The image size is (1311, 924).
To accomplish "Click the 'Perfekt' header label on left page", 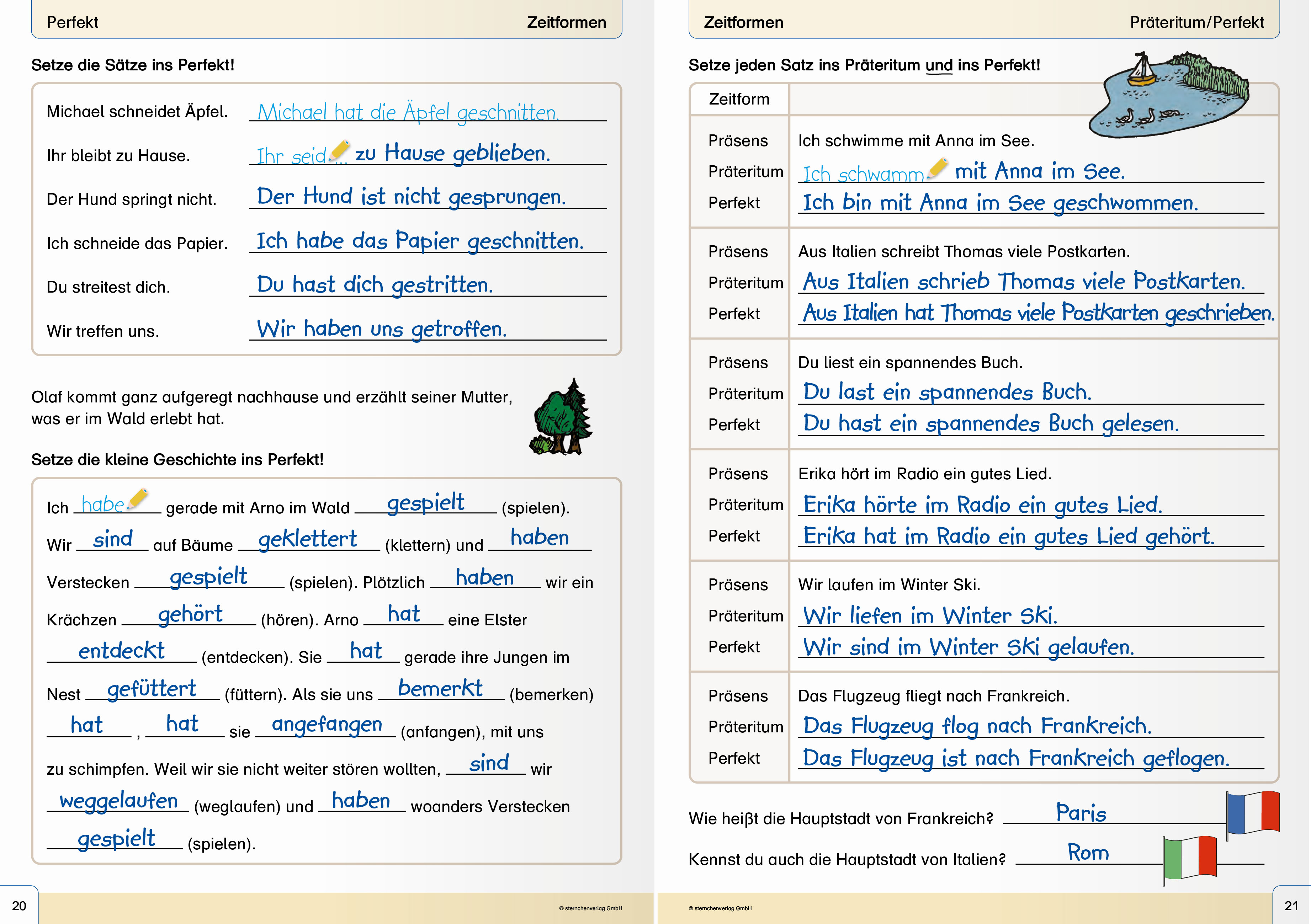I will pos(73,22).
